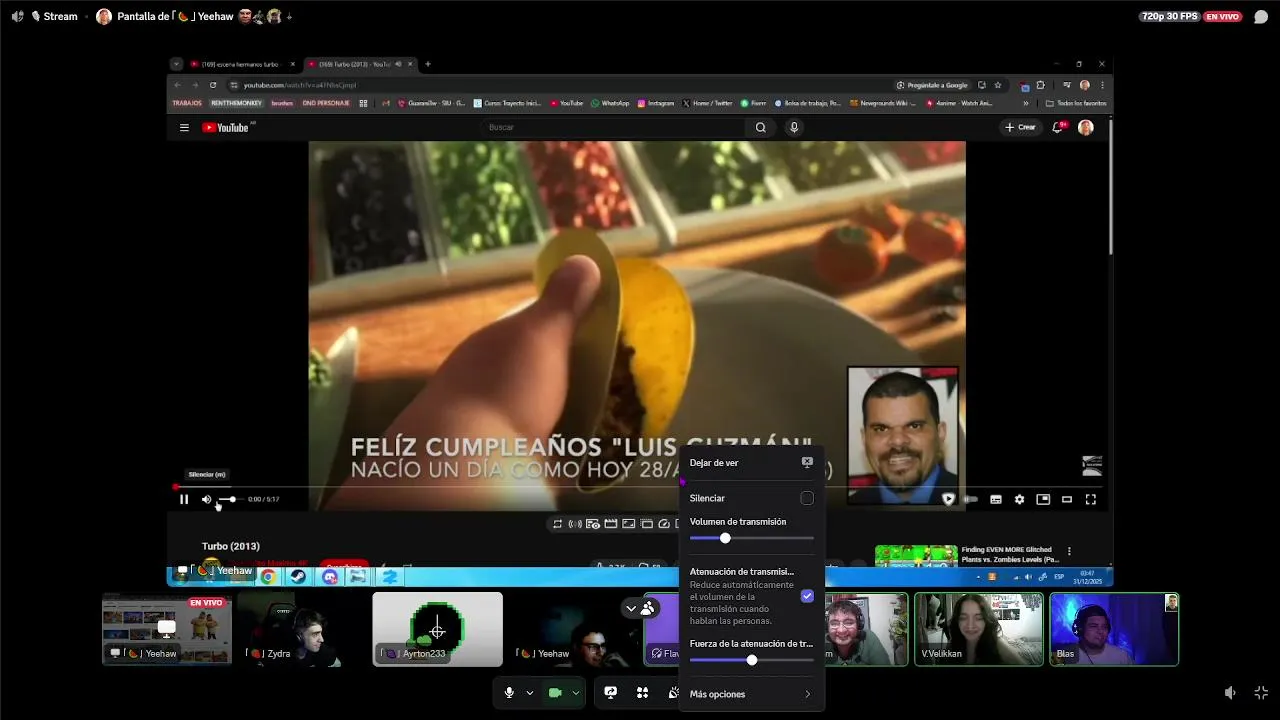This screenshot has height=720, width=1280.
Task: Open Home / Twitter bookmark
Action: [708, 103]
